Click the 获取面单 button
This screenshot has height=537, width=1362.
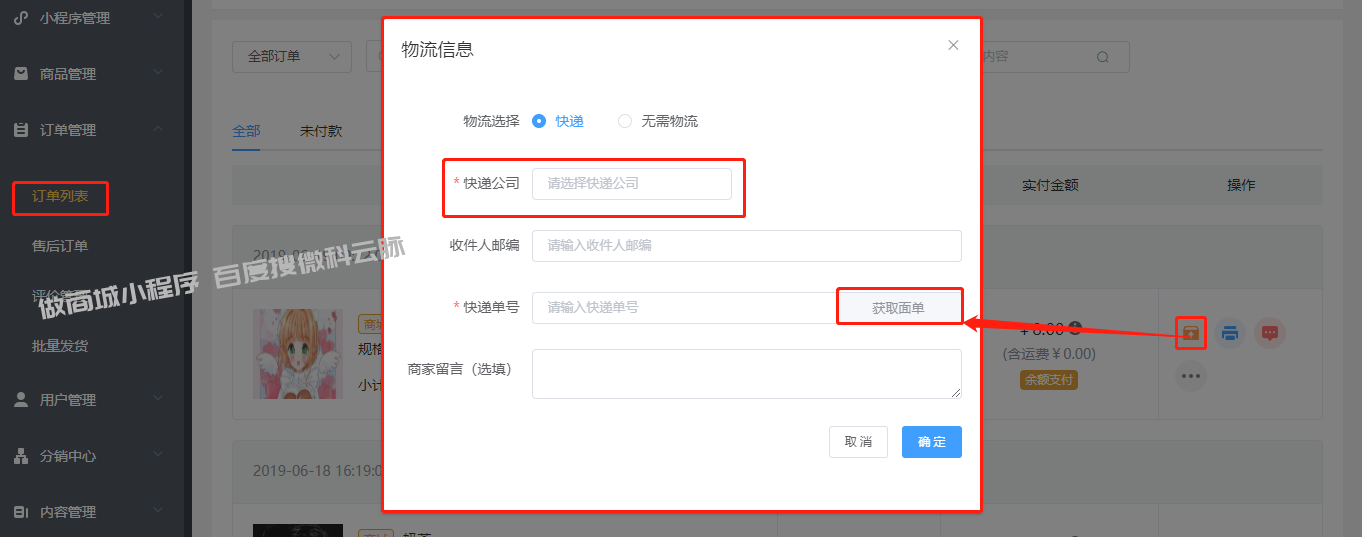[898, 308]
